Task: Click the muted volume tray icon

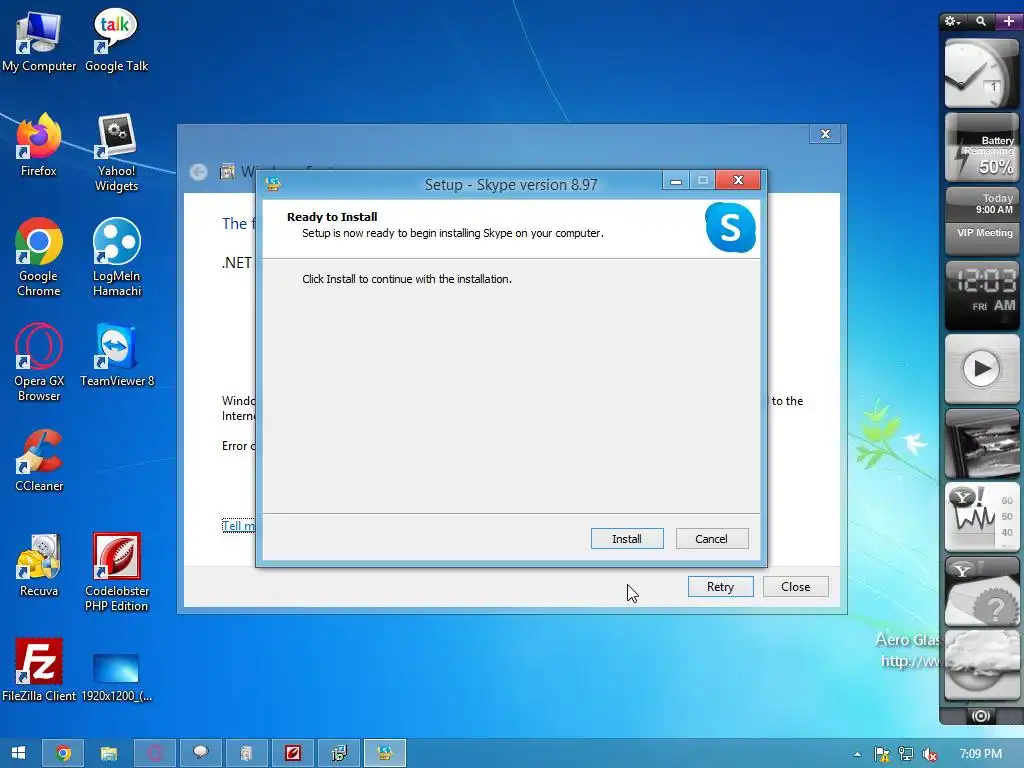Action: [930, 754]
